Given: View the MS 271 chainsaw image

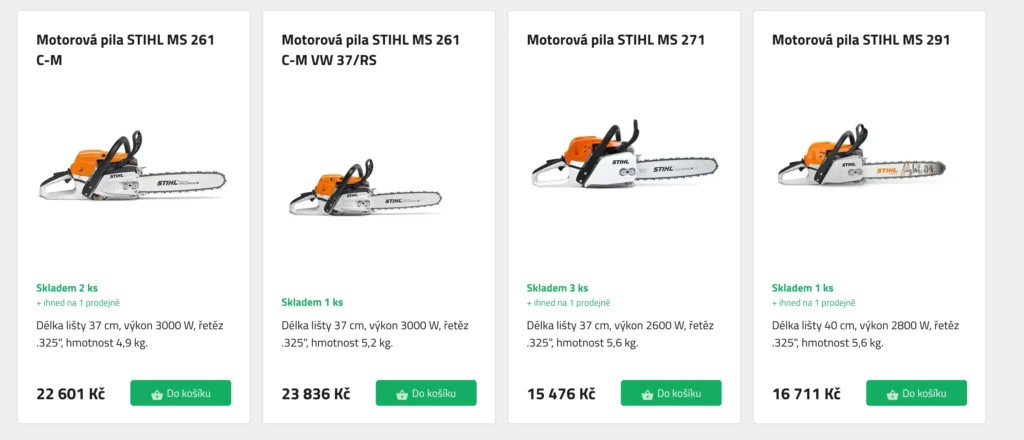Looking at the screenshot, I should [x=625, y=160].
